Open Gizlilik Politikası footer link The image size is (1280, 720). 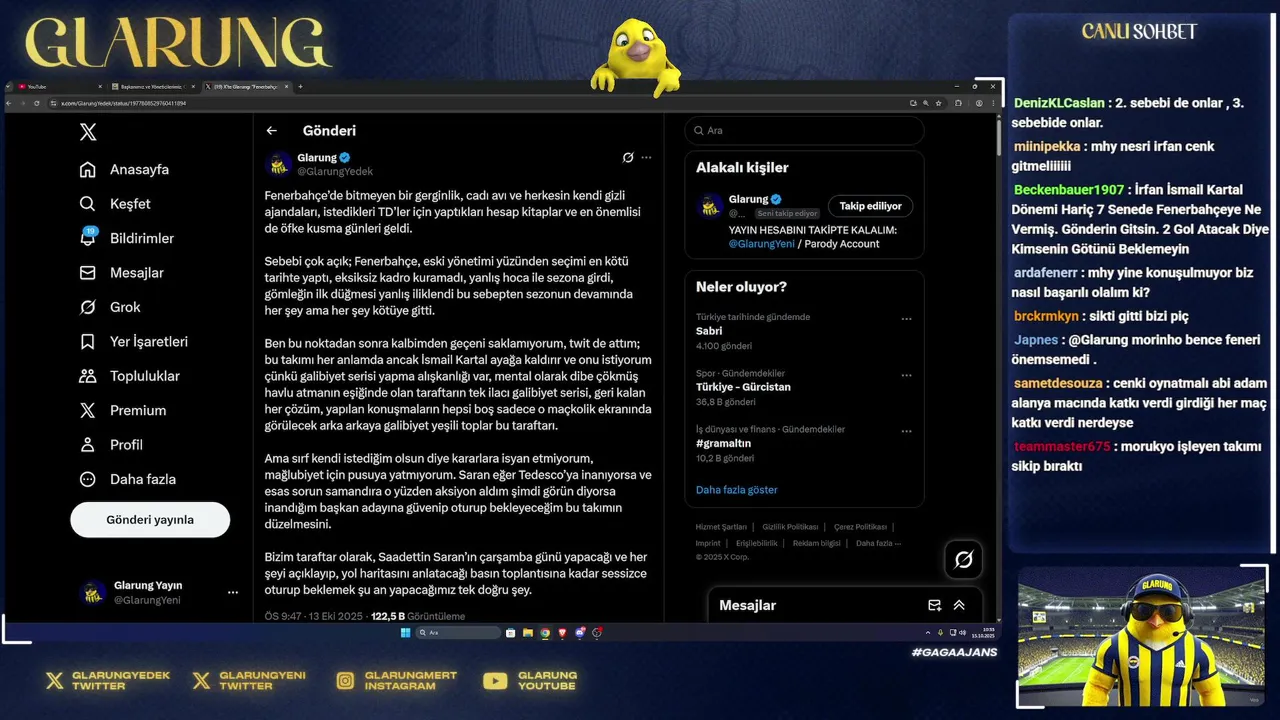[790, 527]
